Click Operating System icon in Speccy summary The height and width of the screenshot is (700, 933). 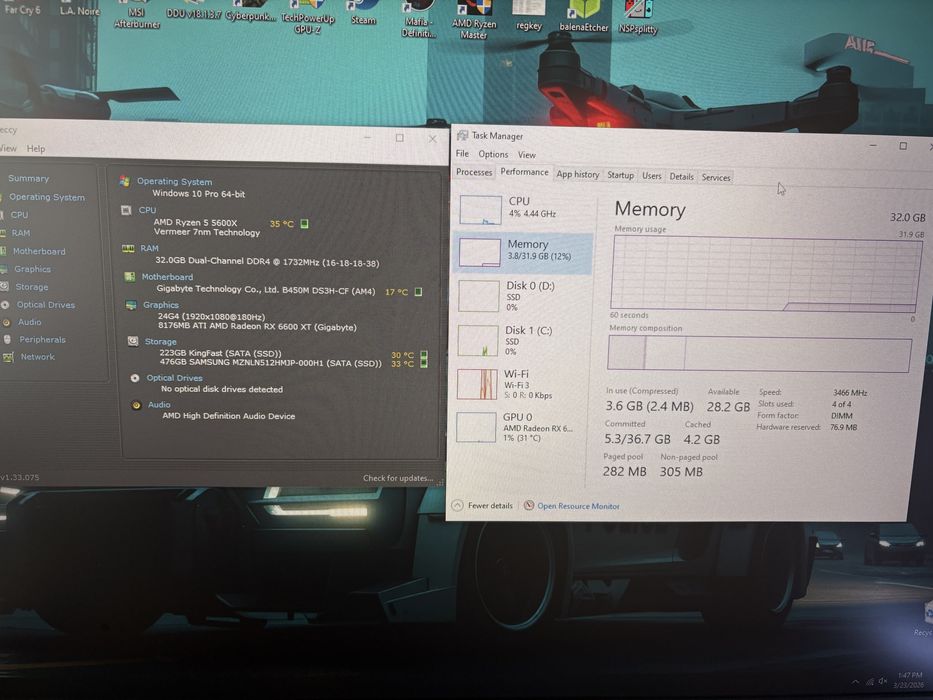pyautogui.click(x=124, y=181)
